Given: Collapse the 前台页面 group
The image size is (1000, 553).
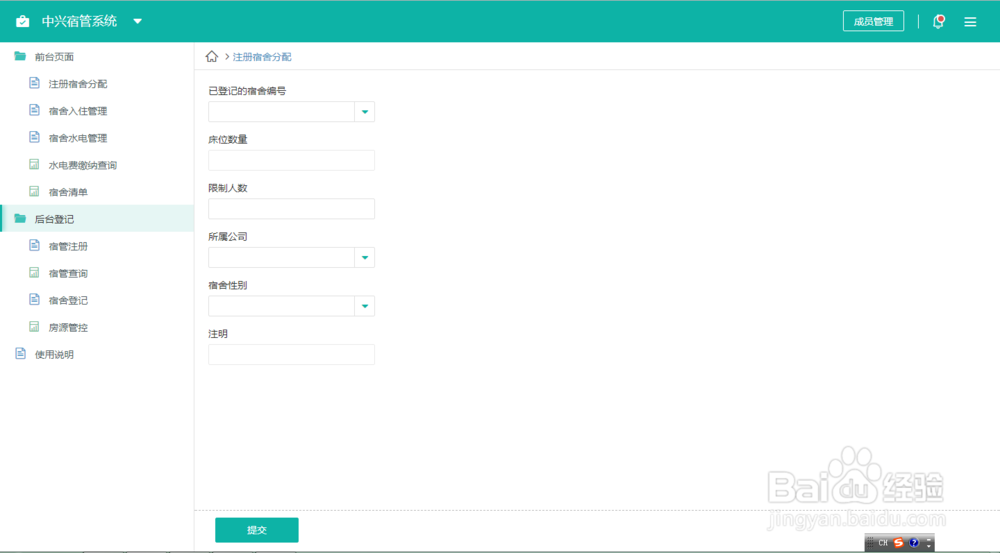Looking at the screenshot, I should pyautogui.click(x=54, y=57).
